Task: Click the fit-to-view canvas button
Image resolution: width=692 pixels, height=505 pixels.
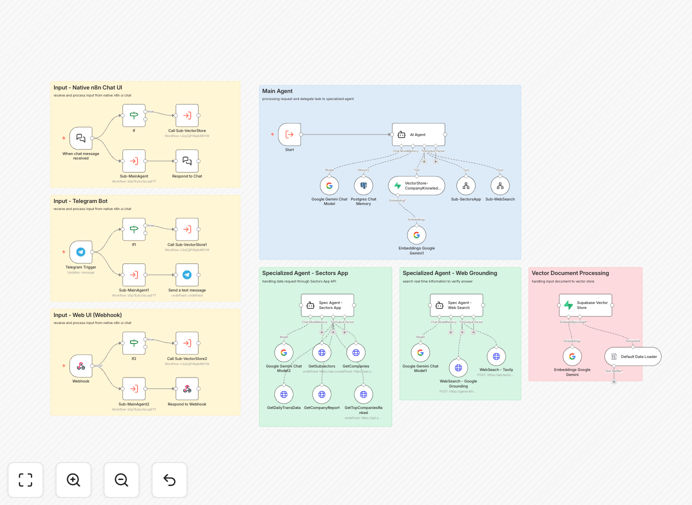Action: 26,480
